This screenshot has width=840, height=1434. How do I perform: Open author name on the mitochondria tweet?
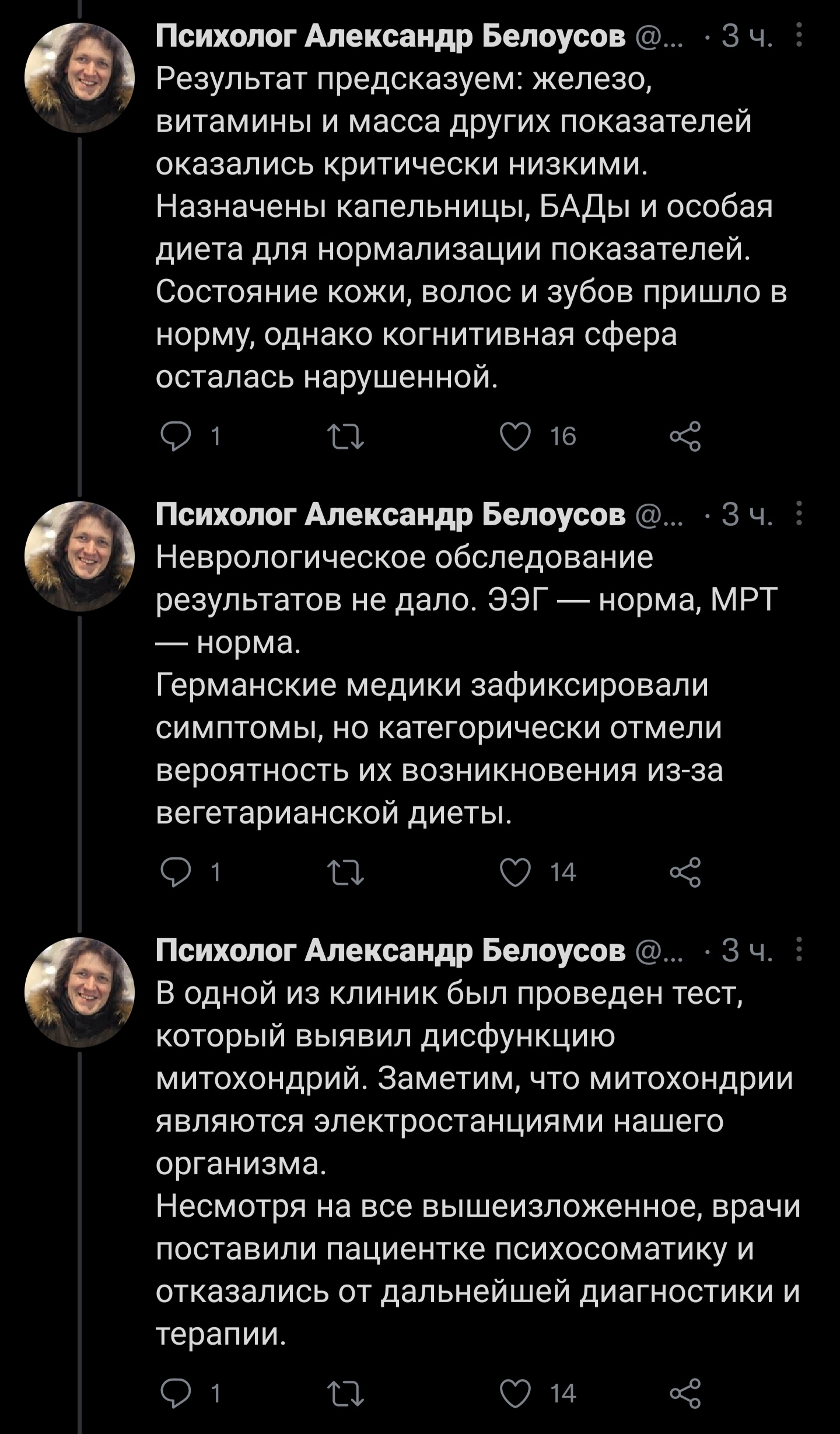coord(390,951)
